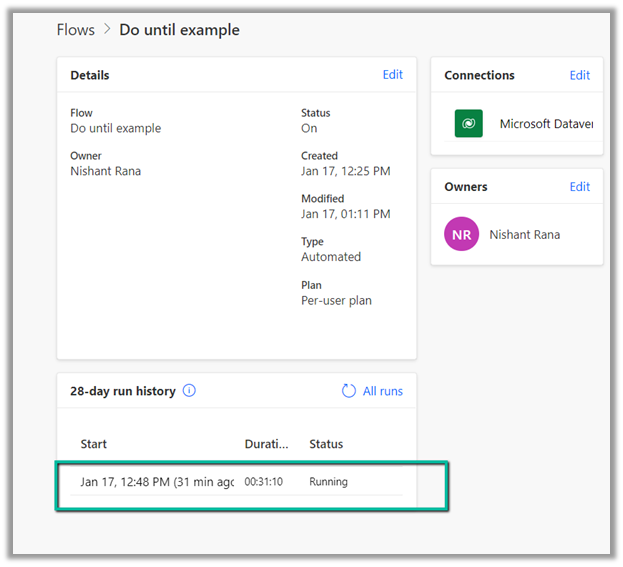Screen dimensions: 623x567
Task: Click the Microsoft Dataverse connection icon
Action: [x=468, y=124]
